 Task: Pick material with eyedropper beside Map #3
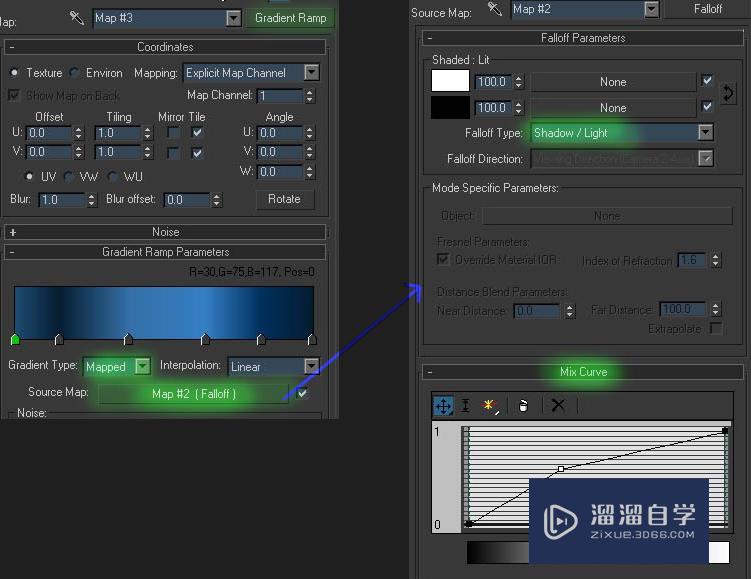point(77,18)
